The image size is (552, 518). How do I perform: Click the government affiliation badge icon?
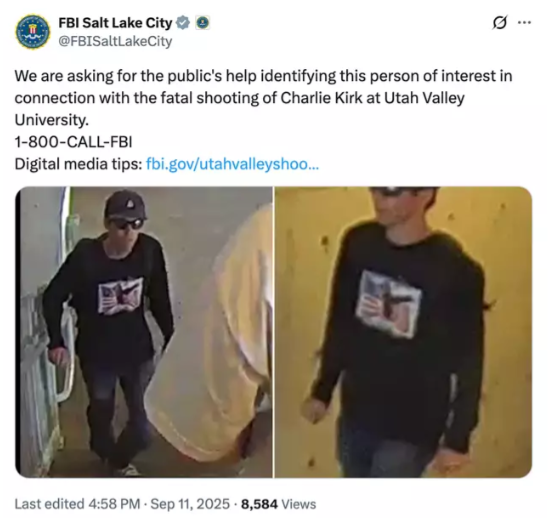203,23
